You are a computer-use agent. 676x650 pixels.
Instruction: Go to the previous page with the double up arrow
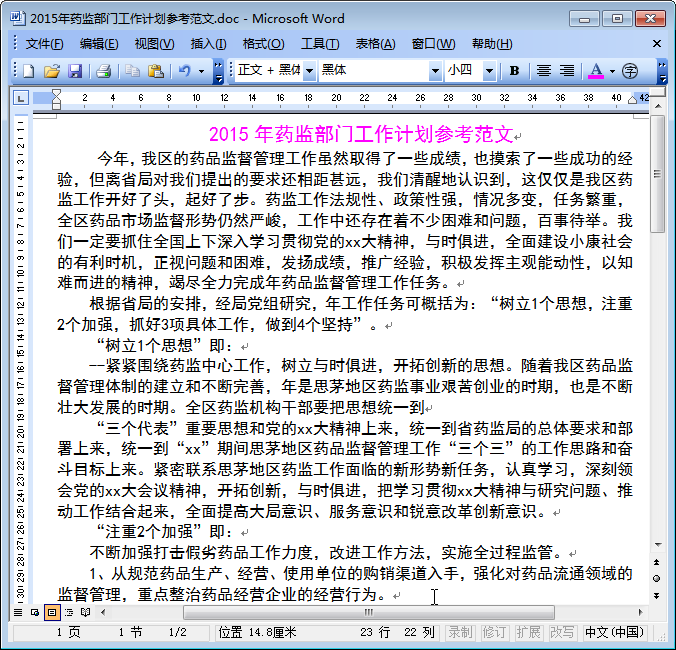(x=657, y=562)
